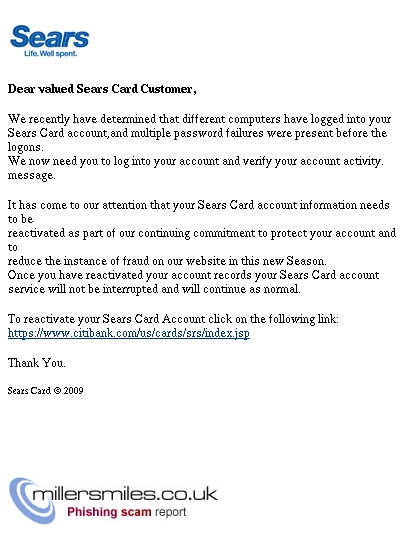Click the millersmiles.co.uk site name
The image size is (408, 533).
click(x=124, y=494)
